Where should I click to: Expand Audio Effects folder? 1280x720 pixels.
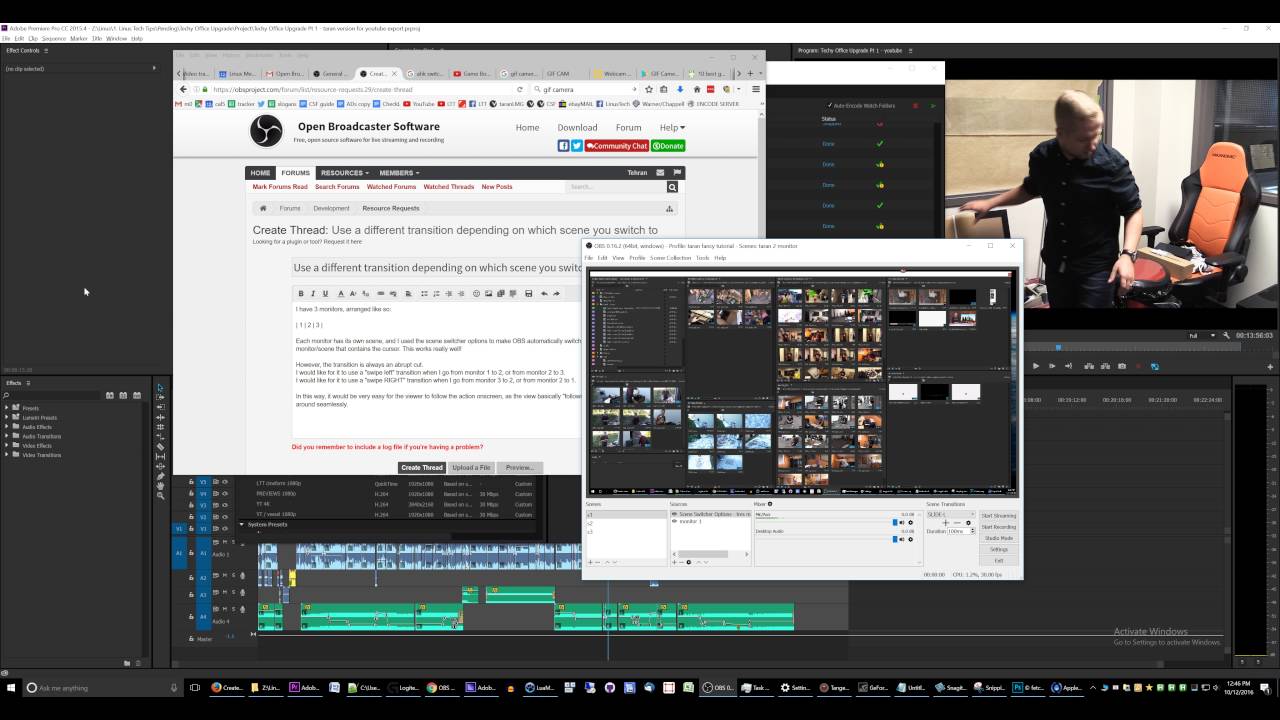coord(6,427)
